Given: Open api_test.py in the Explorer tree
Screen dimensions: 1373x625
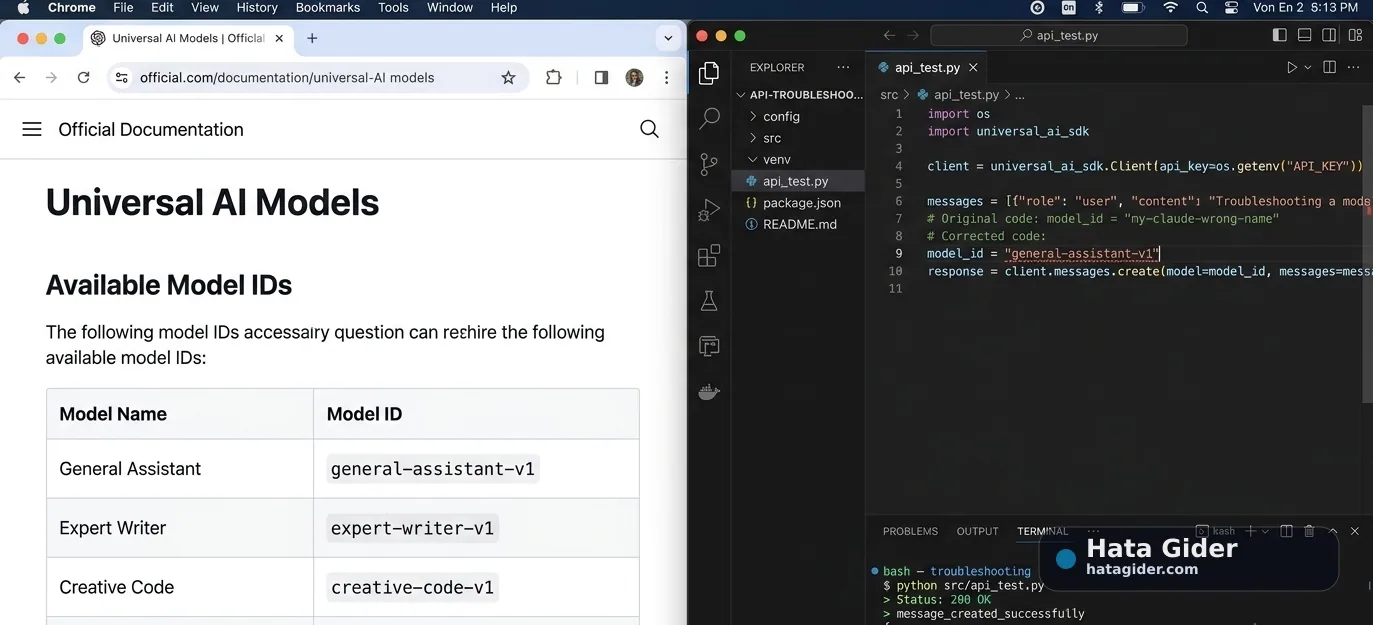Looking at the screenshot, I should pos(798,181).
